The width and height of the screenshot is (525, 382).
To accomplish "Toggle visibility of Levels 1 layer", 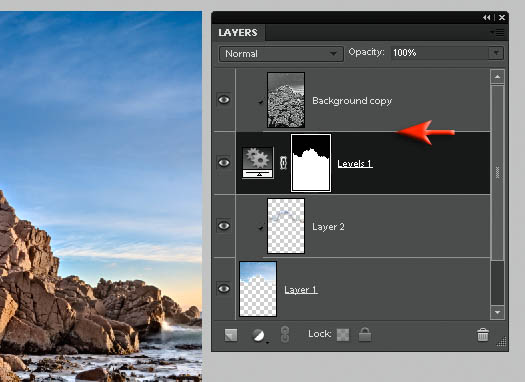I will pyautogui.click(x=224, y=163).
